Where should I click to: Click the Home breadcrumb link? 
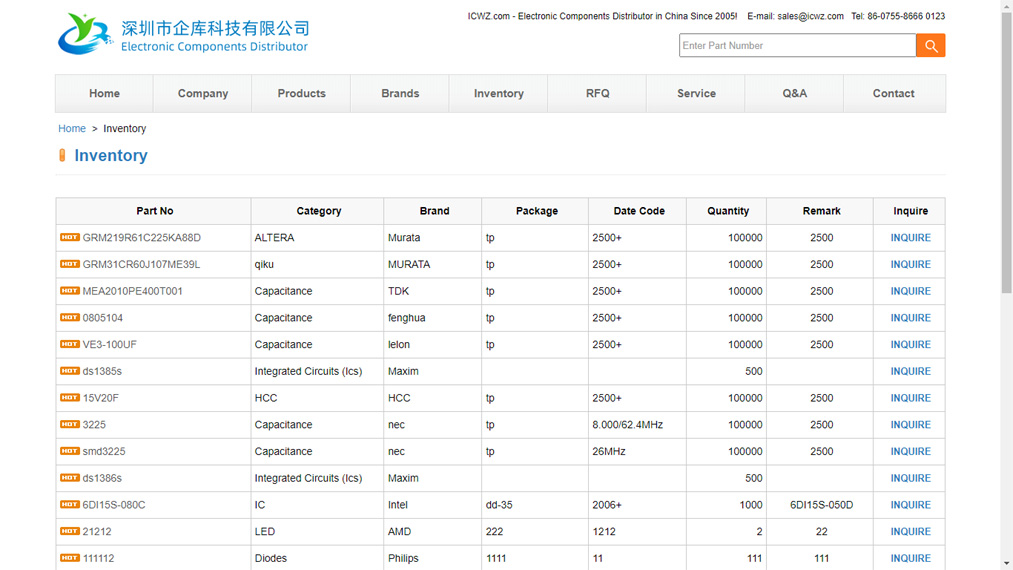click(72, 129)
